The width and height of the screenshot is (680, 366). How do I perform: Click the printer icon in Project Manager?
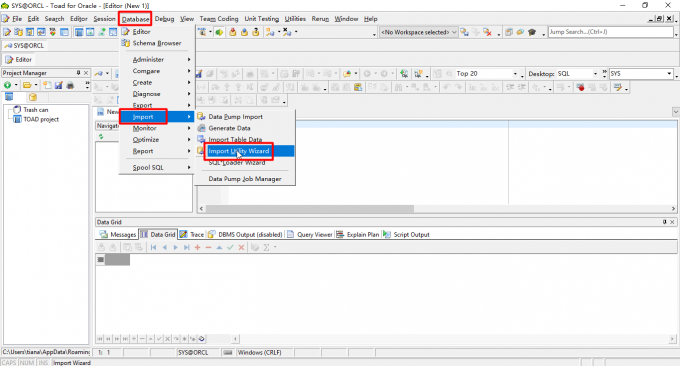pyautogui.click(x=70, y=85)
